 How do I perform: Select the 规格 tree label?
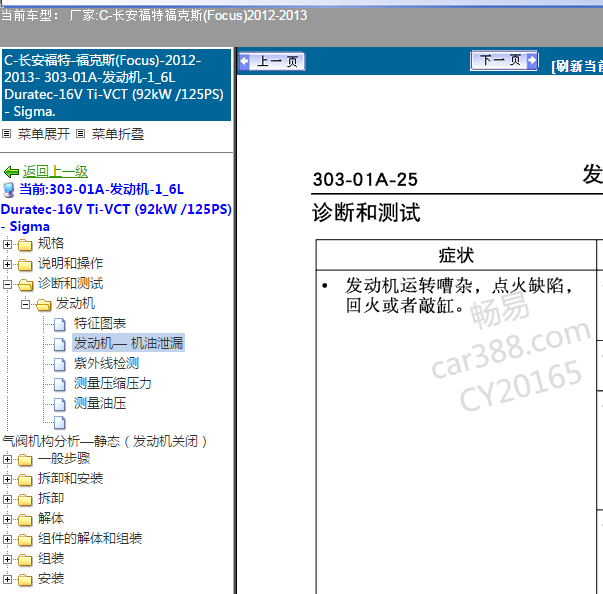pos(51,243)
